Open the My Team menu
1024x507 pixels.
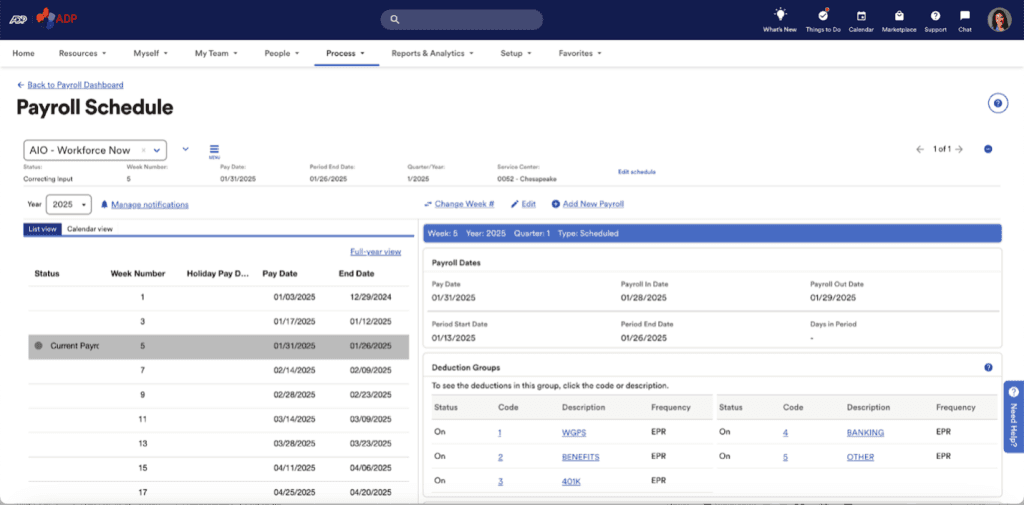[x=215, y=53]
